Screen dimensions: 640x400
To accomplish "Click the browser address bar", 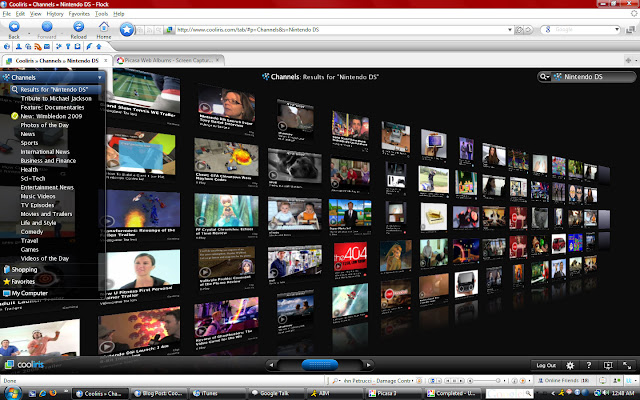I will tap(341, 30).
